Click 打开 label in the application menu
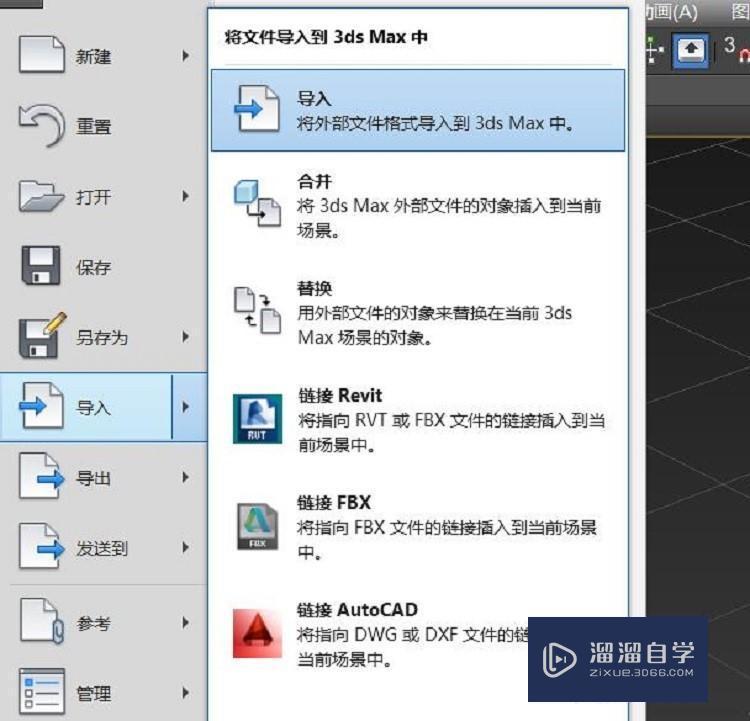750x721 pixels. coord(93,197)
